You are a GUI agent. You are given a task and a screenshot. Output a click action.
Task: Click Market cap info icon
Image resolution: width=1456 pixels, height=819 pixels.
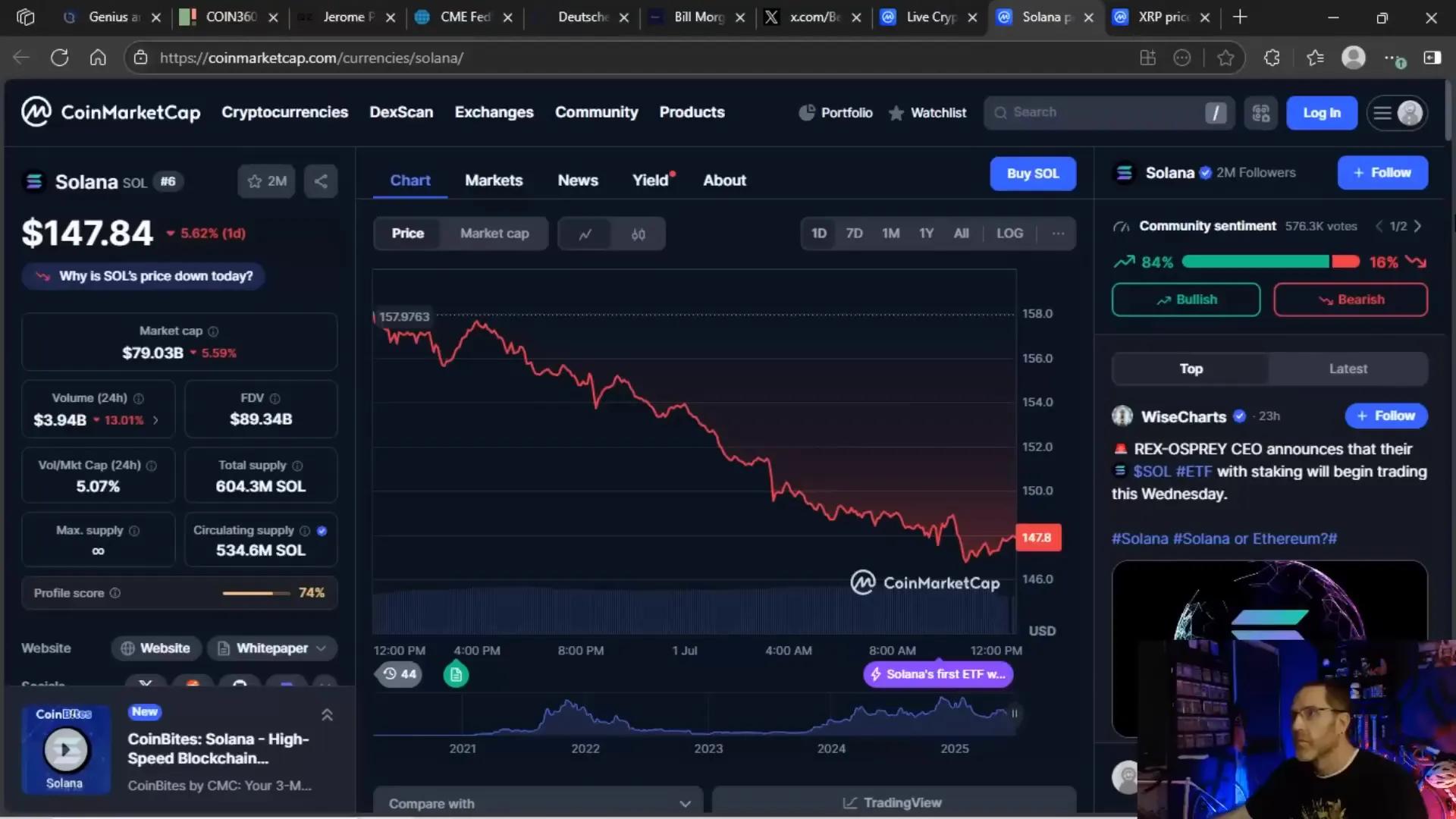(x=213, y=331)
